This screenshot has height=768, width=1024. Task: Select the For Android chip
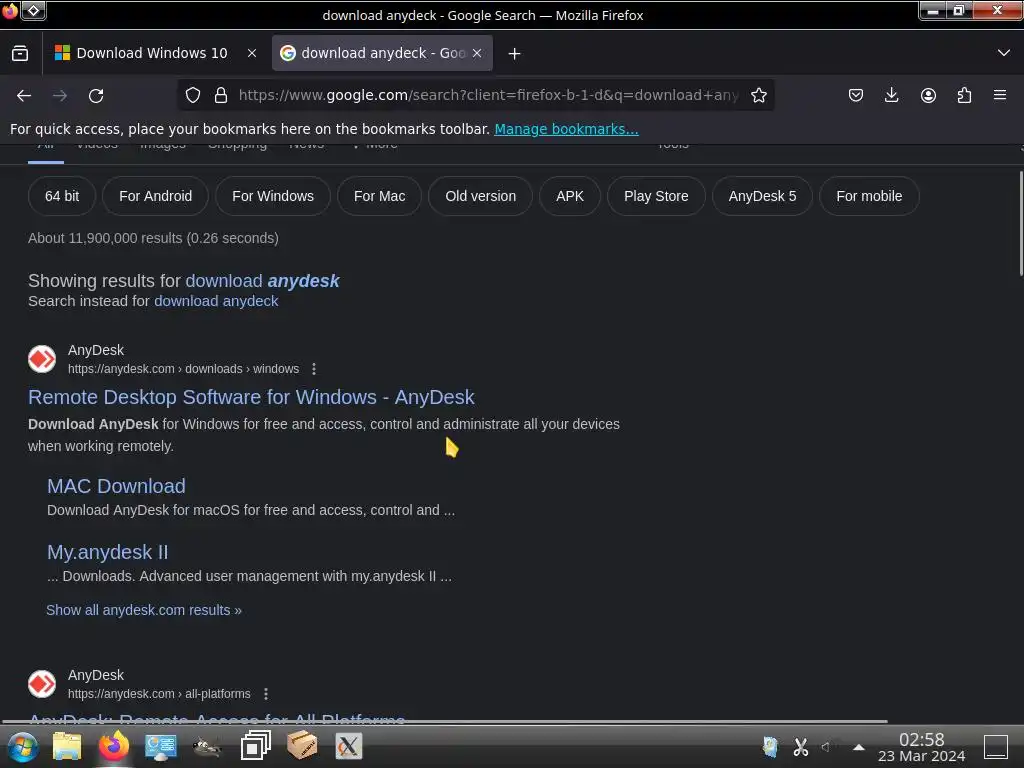click(155, 196)
